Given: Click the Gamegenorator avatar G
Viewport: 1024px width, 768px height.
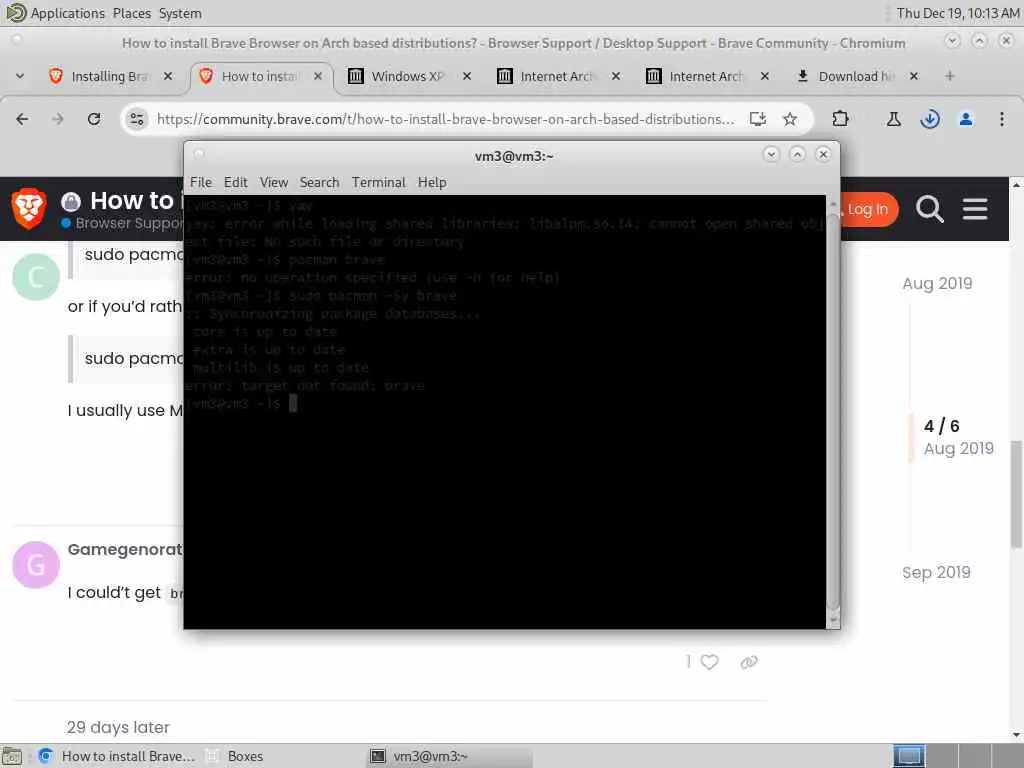Looking at the screenshot, I should coord(36,565).
